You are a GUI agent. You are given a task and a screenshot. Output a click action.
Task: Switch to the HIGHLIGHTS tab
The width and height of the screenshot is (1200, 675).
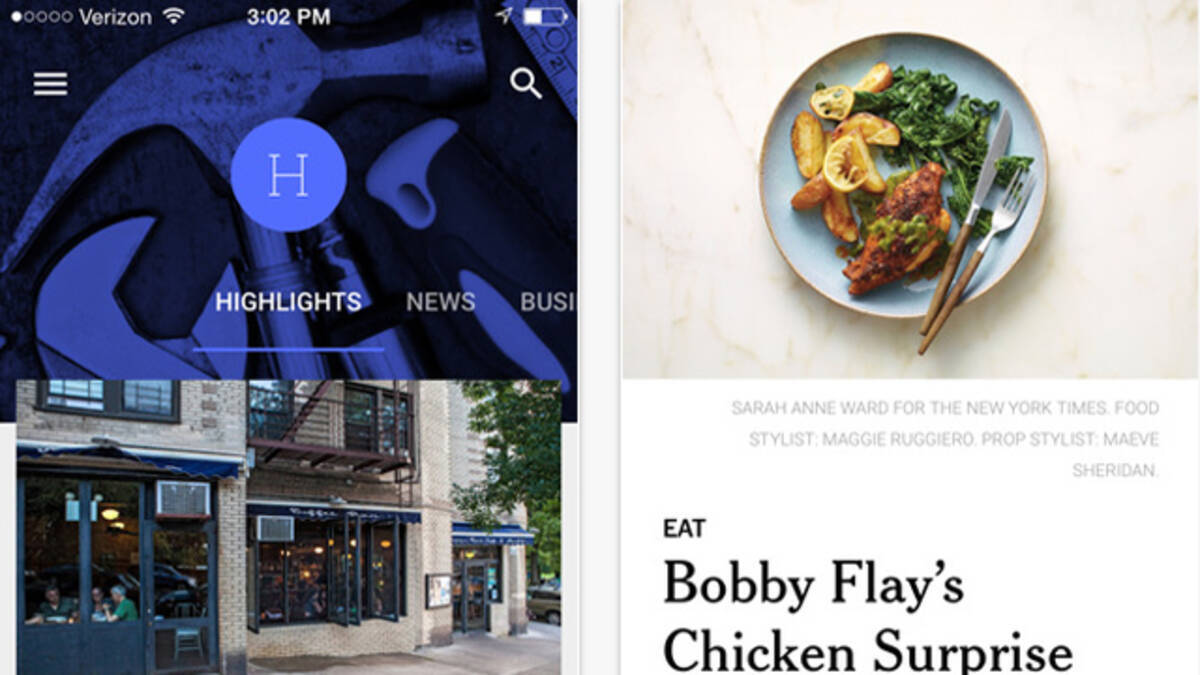point(288,302)
